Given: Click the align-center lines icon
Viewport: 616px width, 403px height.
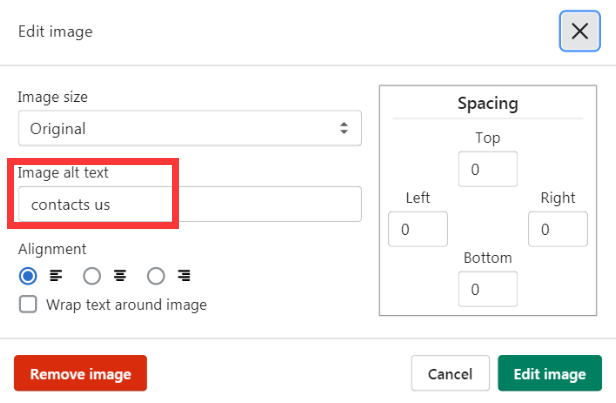Looking at the screenshot, I should point(120,275).
